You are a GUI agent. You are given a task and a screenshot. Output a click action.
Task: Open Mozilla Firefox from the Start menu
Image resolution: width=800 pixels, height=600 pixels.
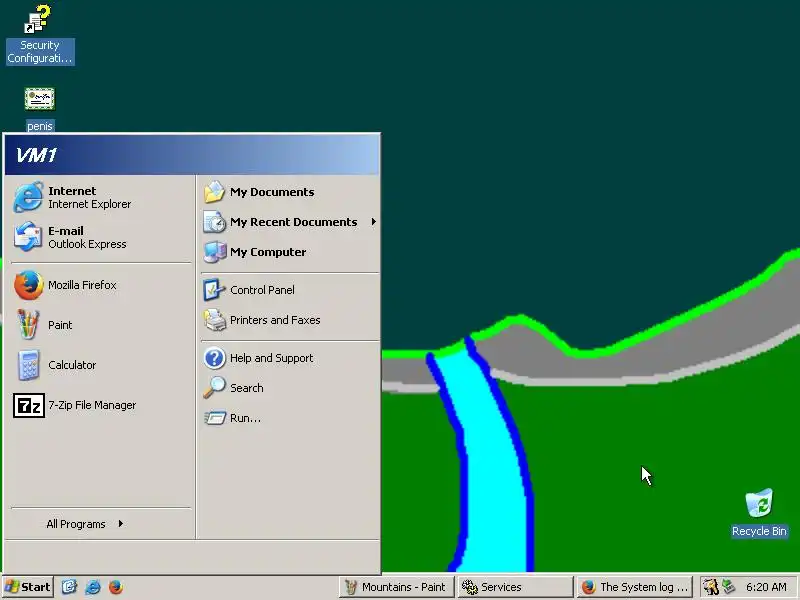101,285
